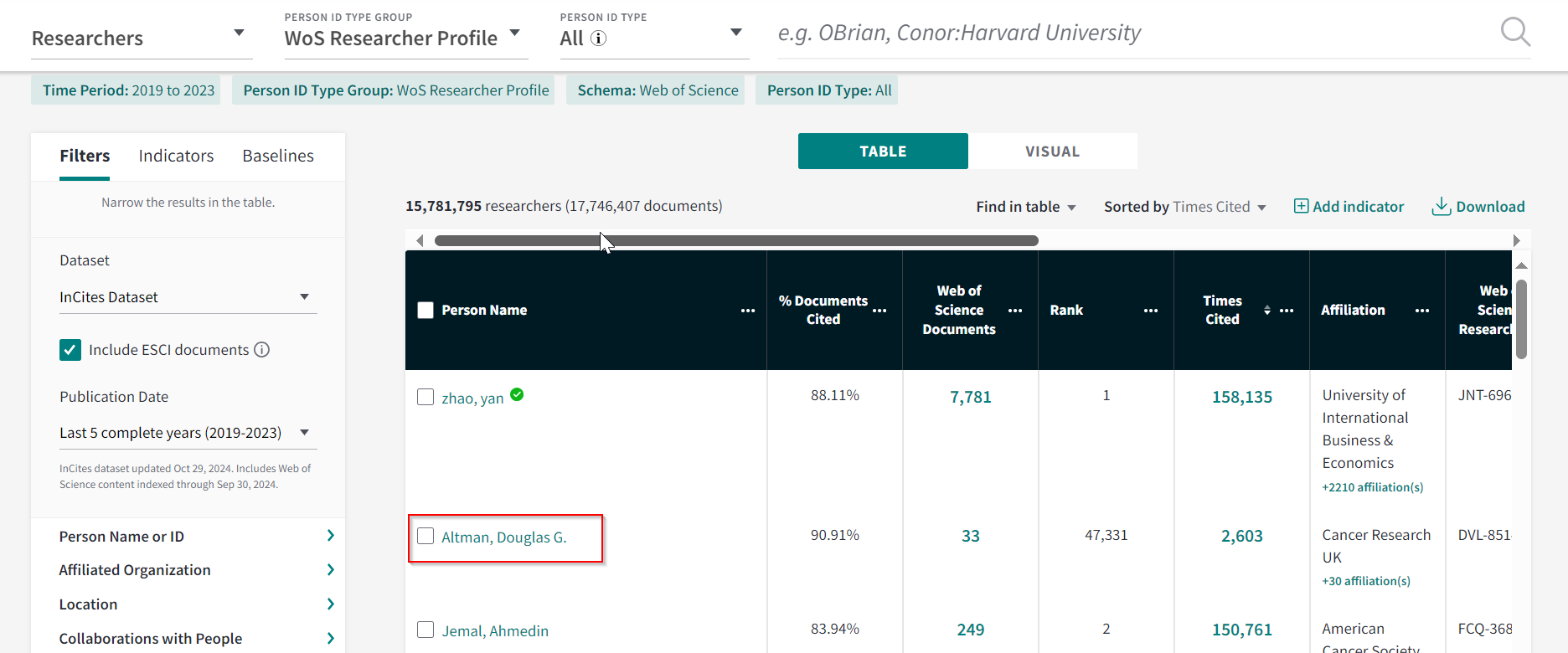Open WoS Researcher Profile group dropdown
Screen dimensions: 1568x653
406,38
